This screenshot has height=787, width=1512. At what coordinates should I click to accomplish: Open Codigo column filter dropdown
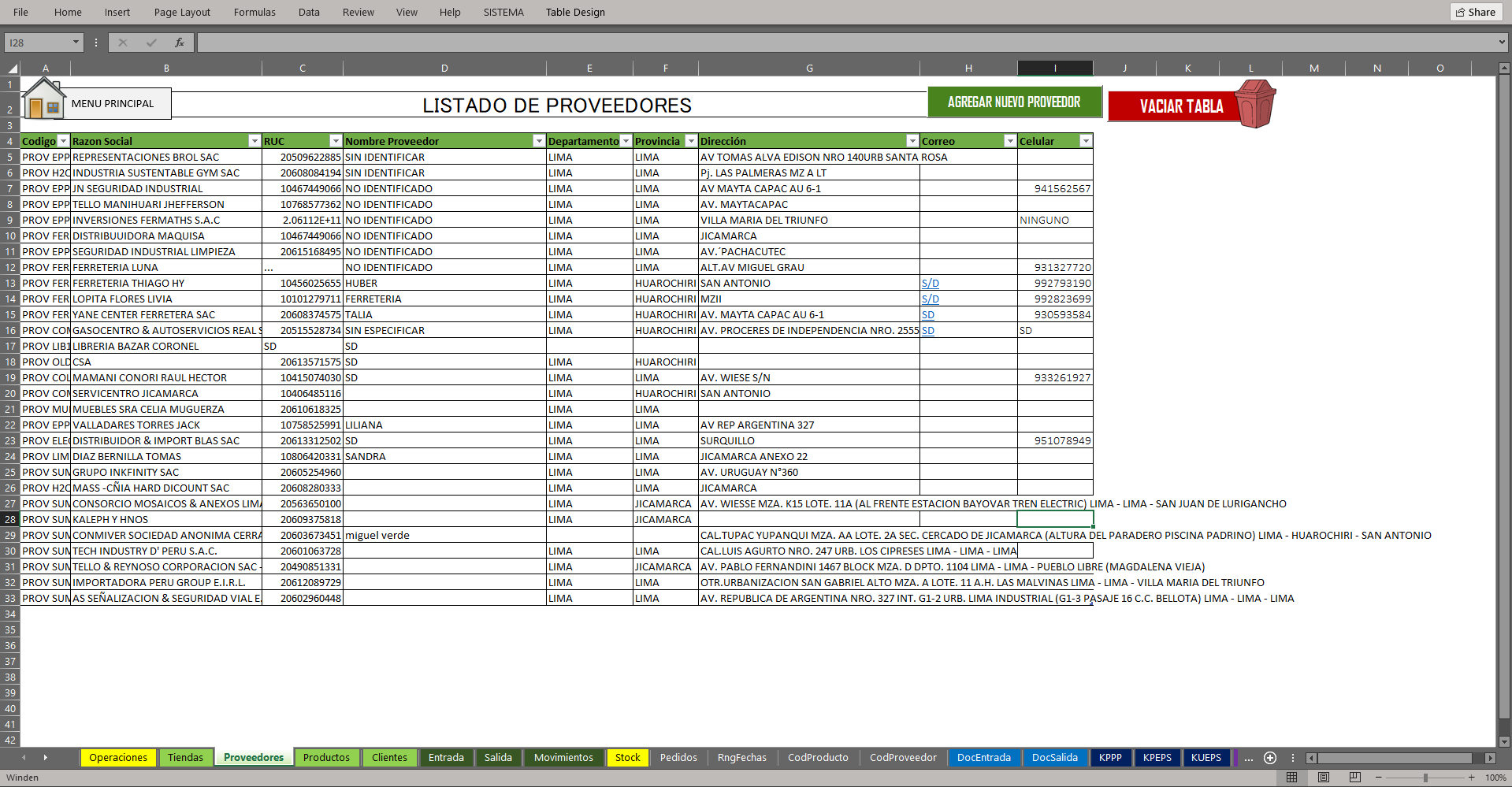click(x=63, y=141)
